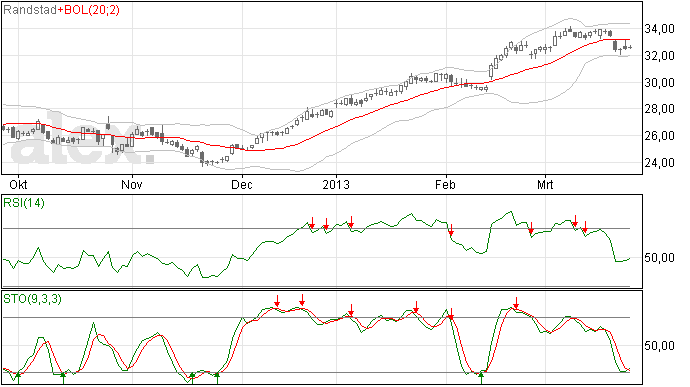Click the 32,00 price axis label
This screenshot has width=690, height=387.
(659, 56)
